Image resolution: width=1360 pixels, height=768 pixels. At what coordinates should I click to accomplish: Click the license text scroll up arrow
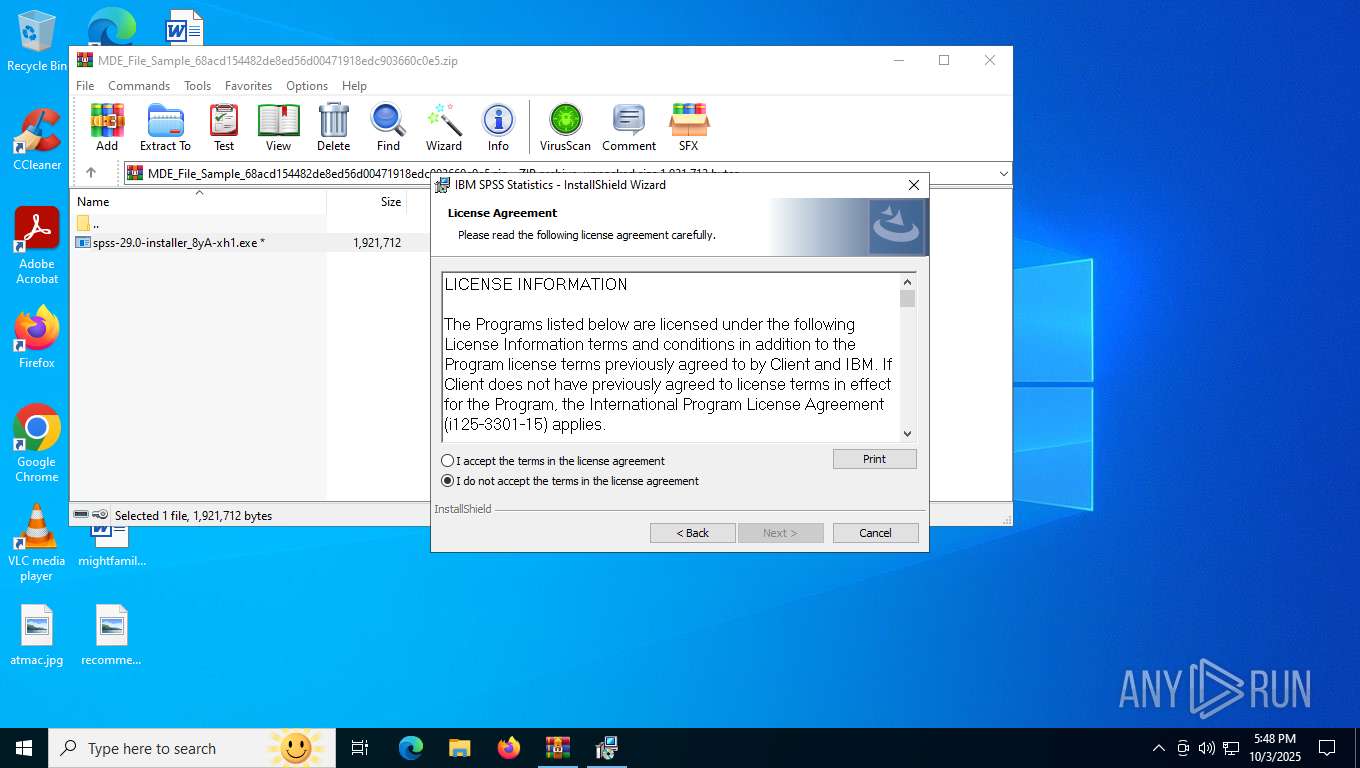pos(907,282)
